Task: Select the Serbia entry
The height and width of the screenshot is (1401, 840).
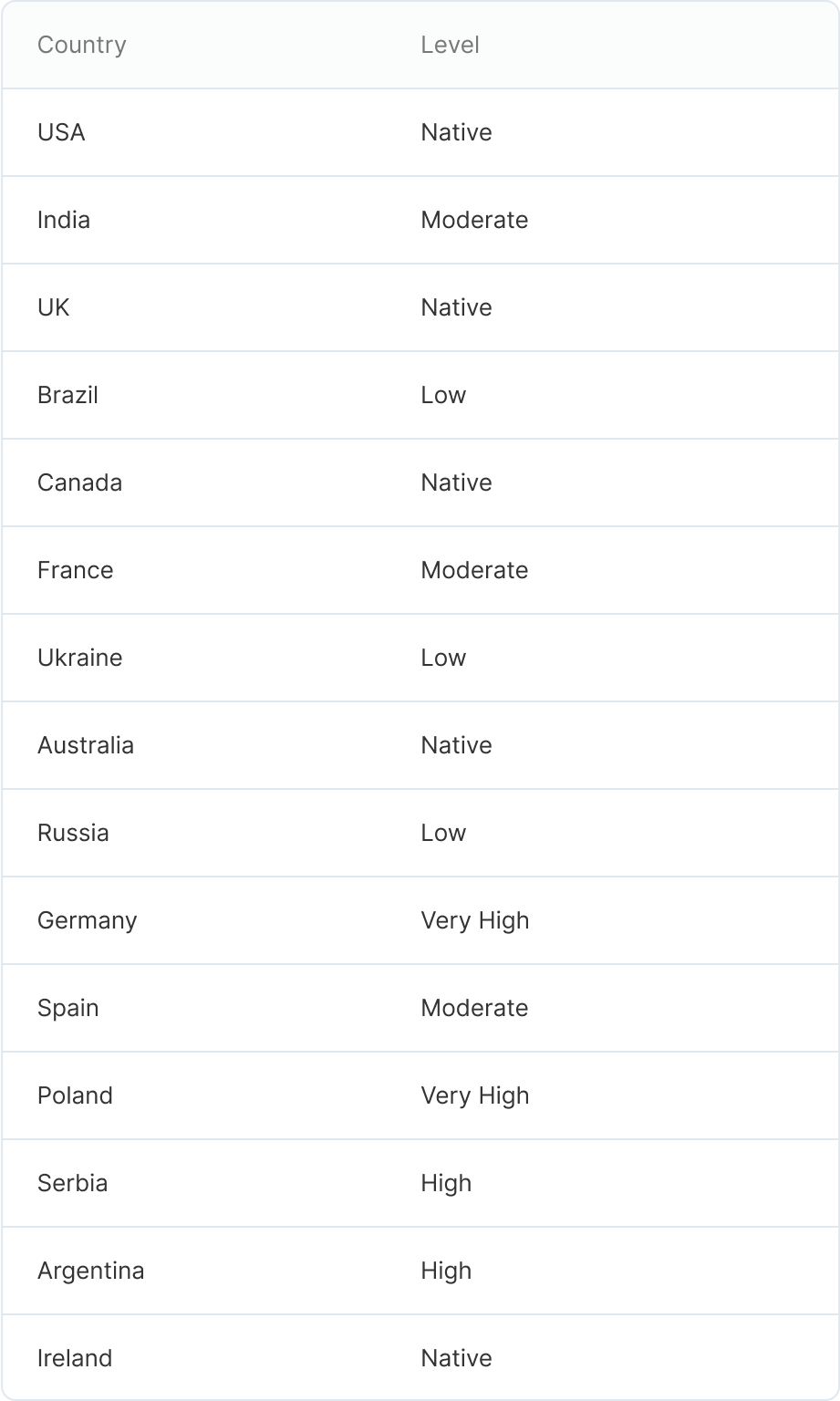Action: 72,1183
